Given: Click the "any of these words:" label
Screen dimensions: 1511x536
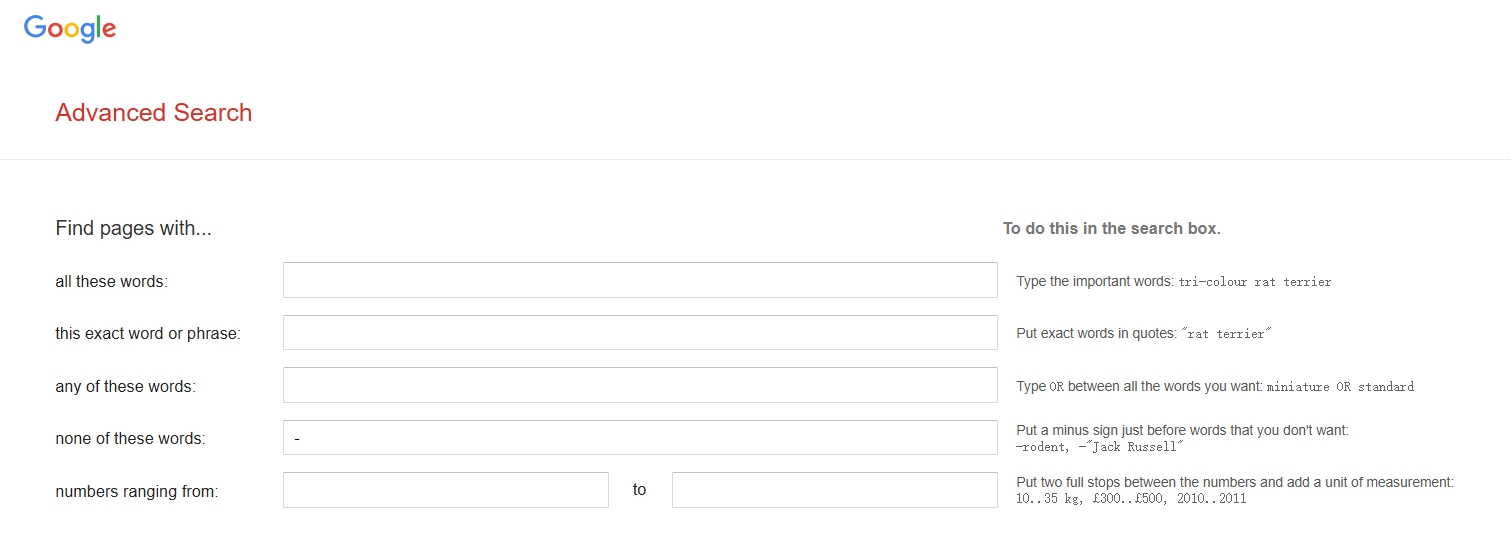Looking at the screenshot, I should point(125,386).
